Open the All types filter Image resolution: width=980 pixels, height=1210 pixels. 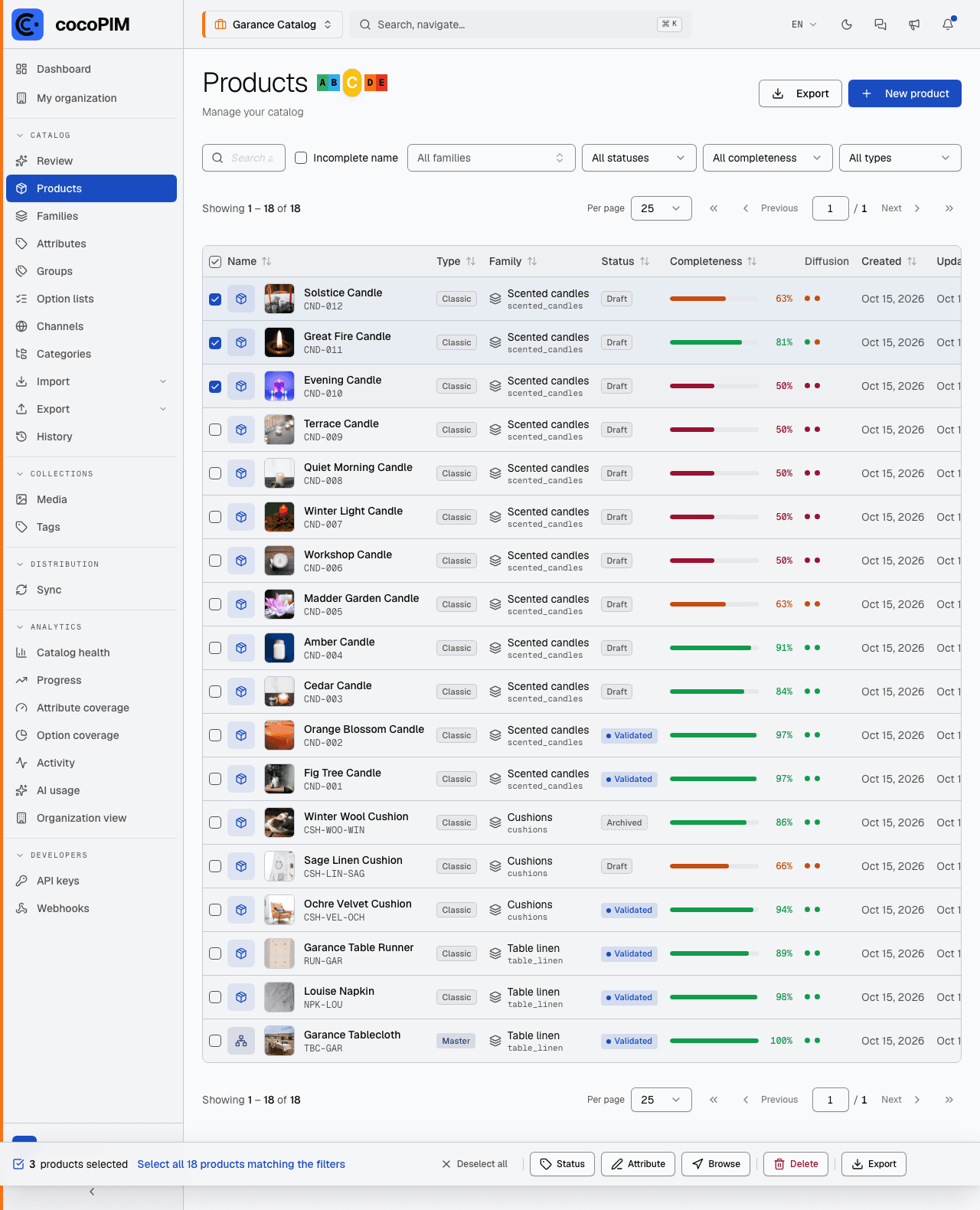900,158
